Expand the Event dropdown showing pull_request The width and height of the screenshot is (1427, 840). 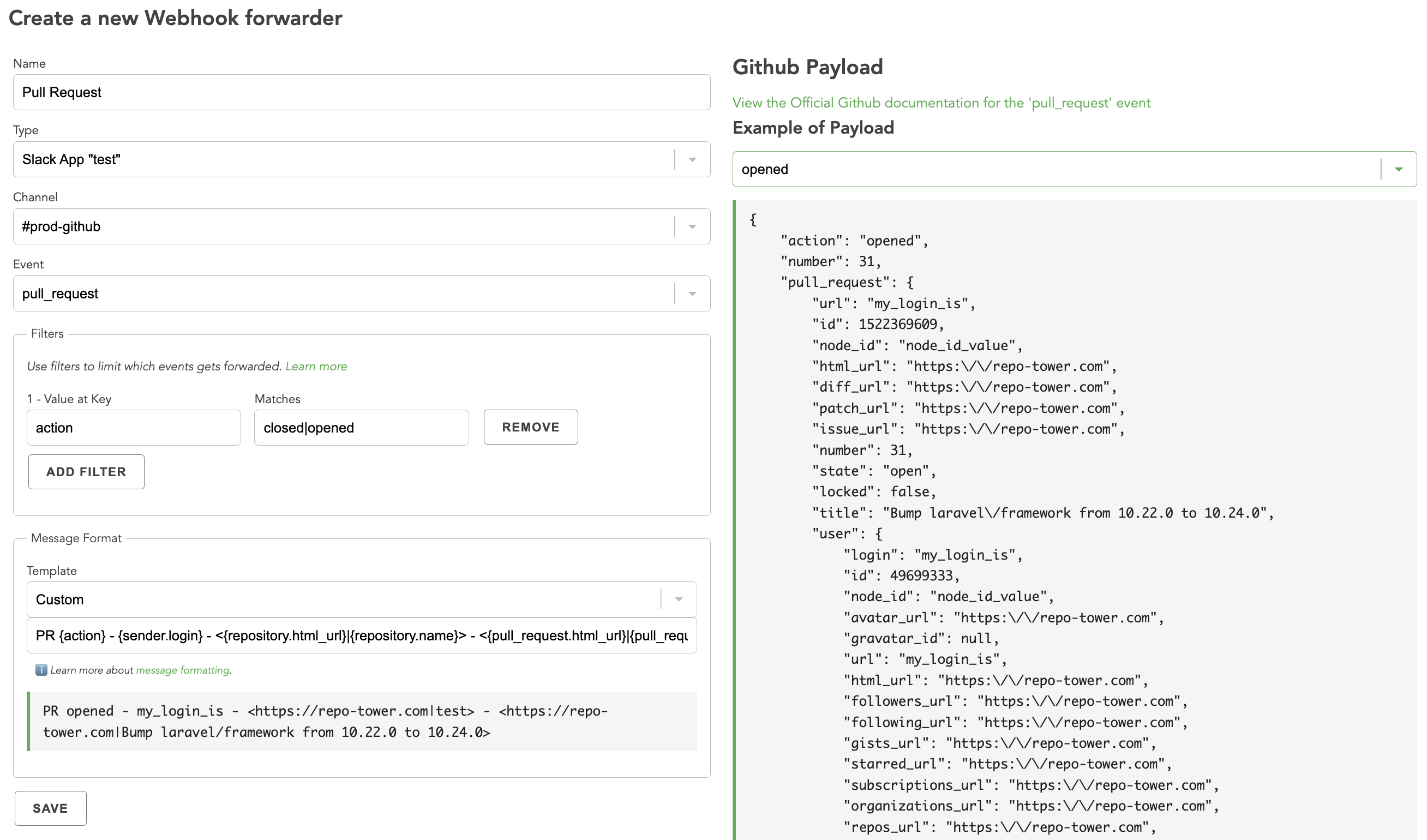pyautogui.click(x=692, y=293)
